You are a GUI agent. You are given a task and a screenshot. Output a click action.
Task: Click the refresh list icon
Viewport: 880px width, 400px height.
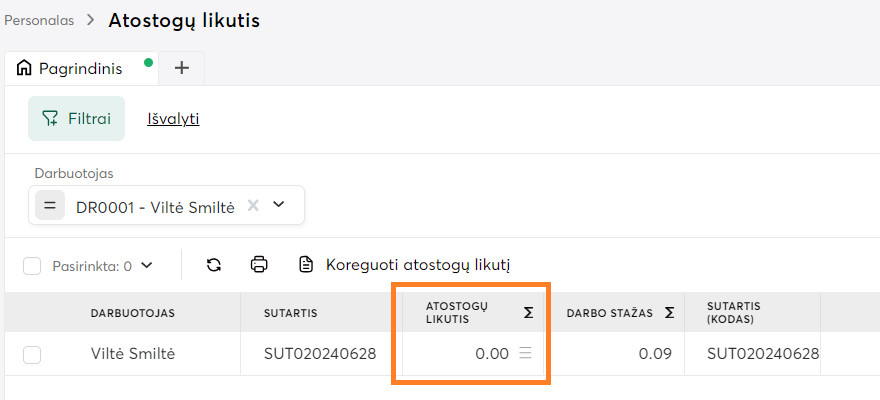tap(213, 265)
